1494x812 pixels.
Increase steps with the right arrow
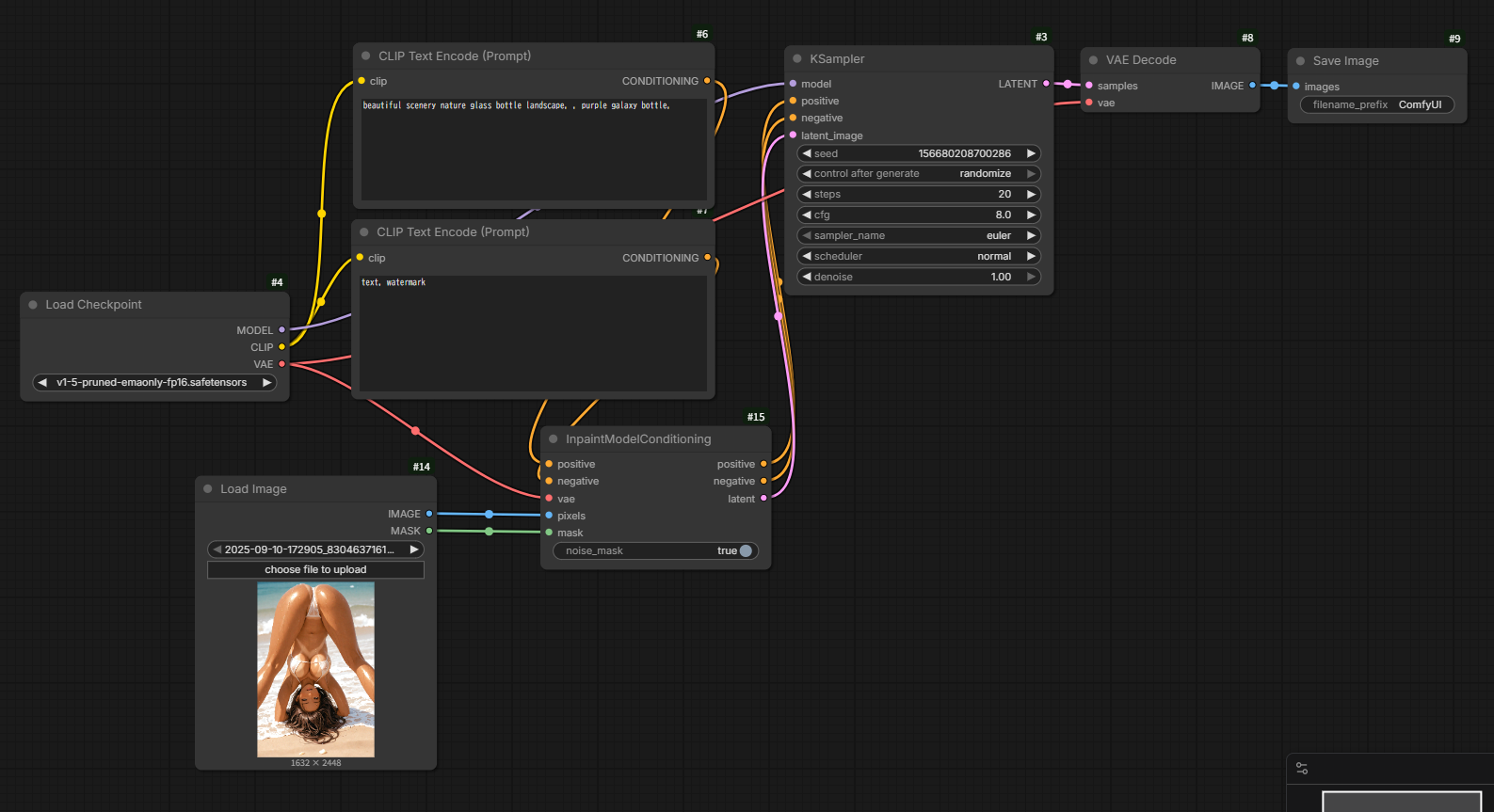point(1031,194)
